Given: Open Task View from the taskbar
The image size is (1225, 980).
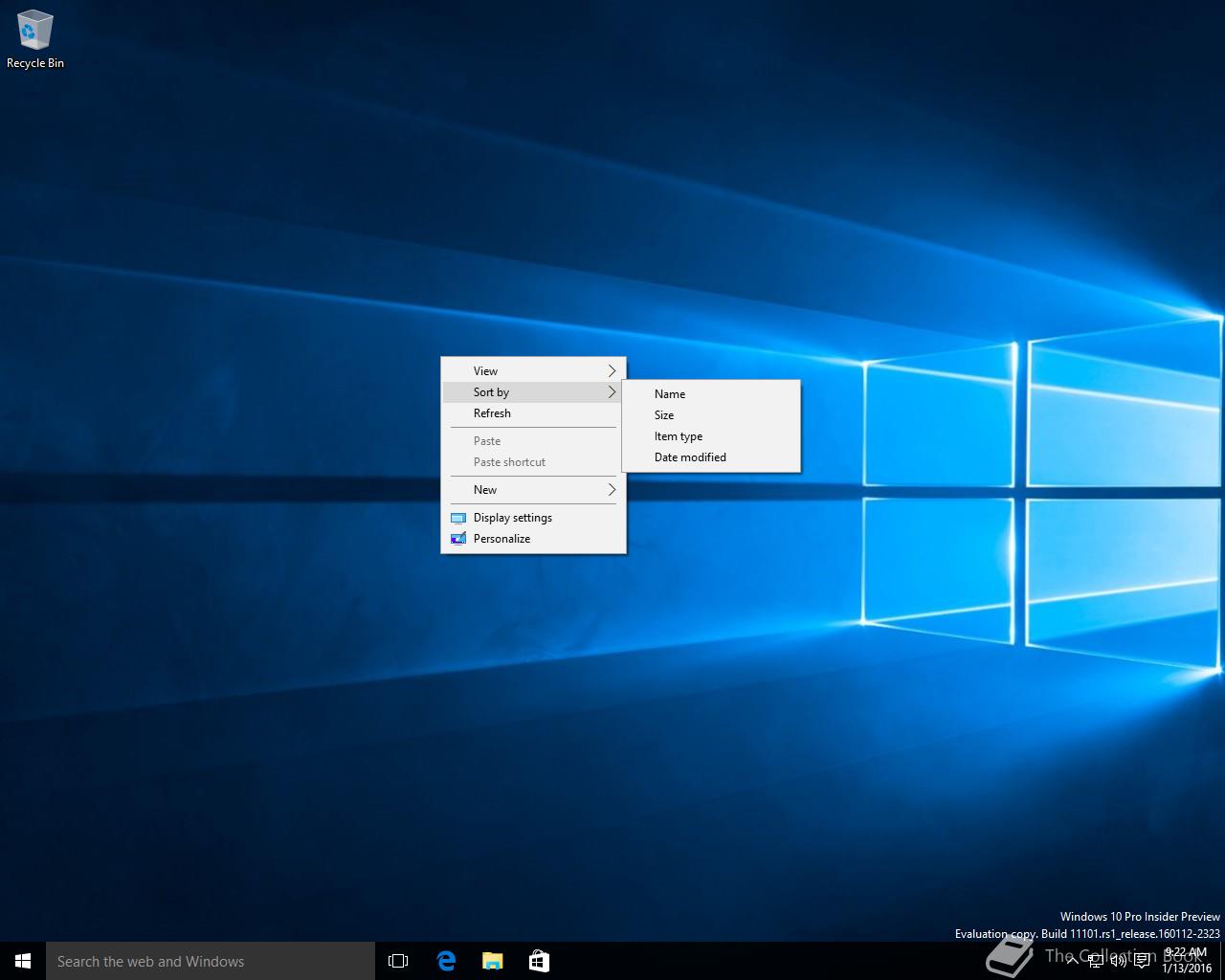Looking at the screenshot, I should (x=398, y=961).
